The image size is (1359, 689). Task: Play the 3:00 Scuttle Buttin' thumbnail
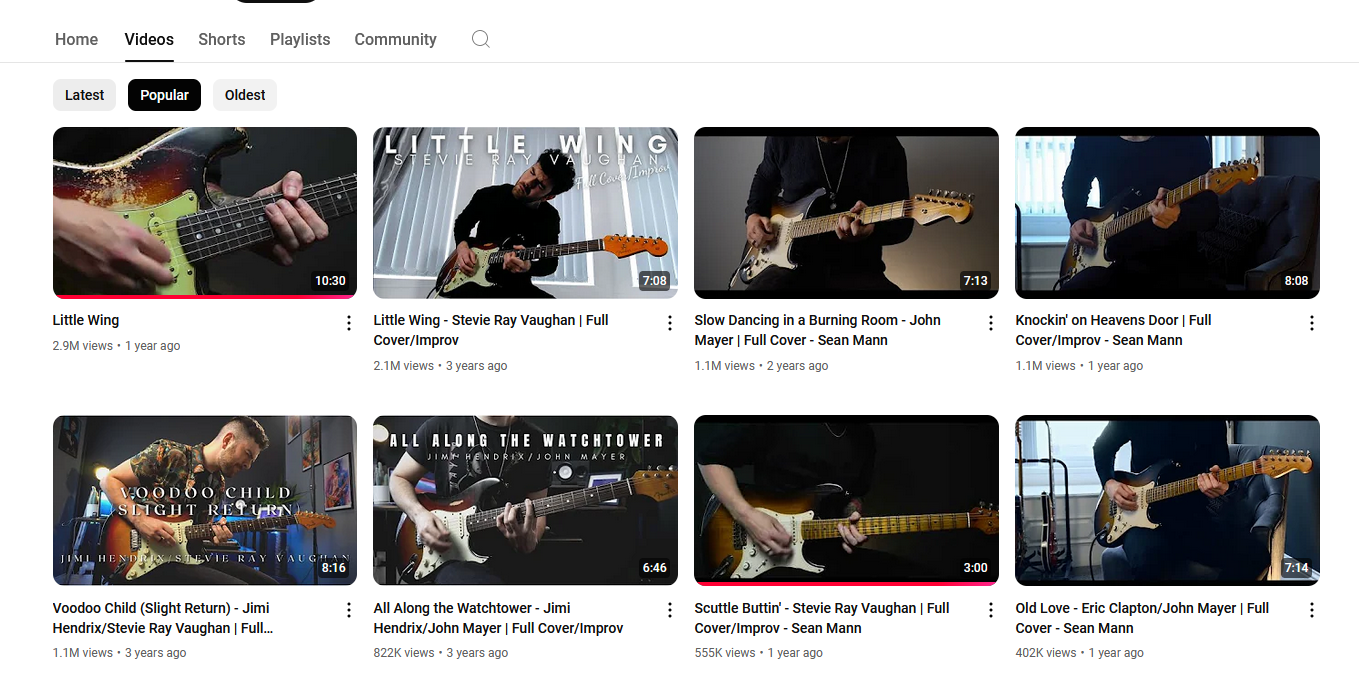point(847,500)
